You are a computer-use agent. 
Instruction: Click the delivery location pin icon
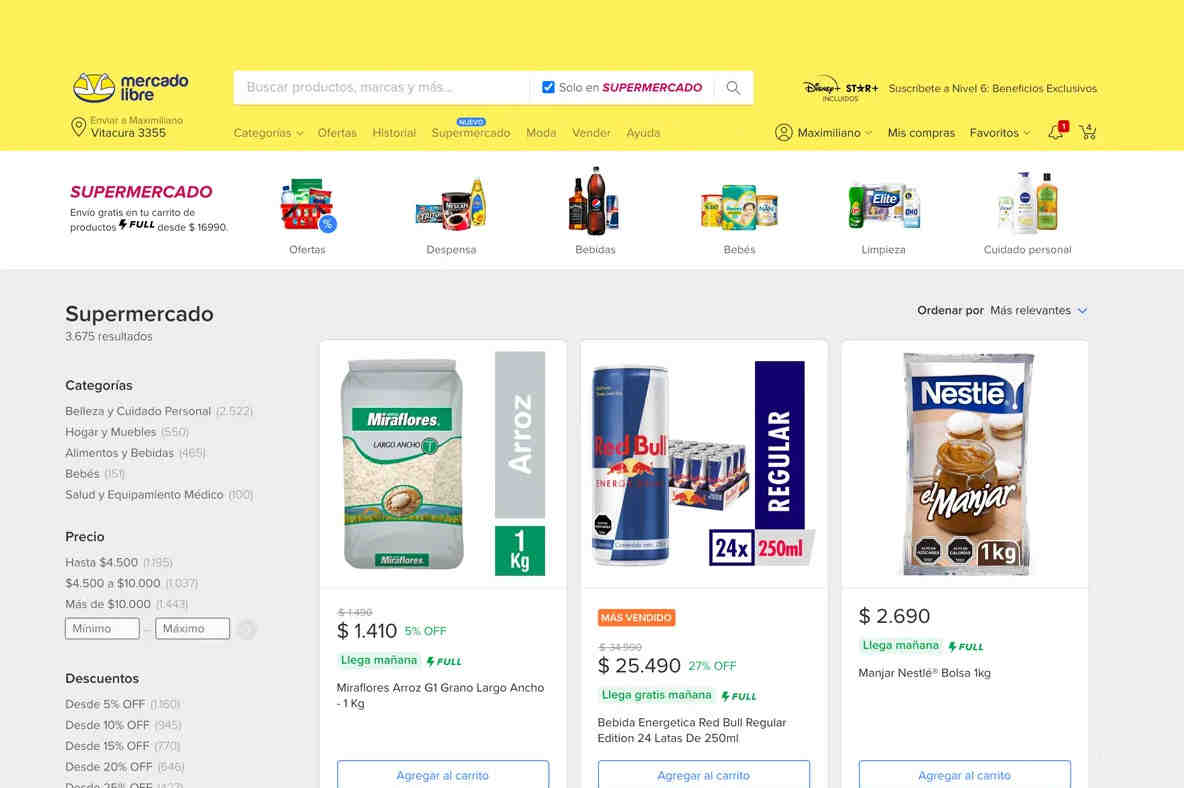(78, 127)
